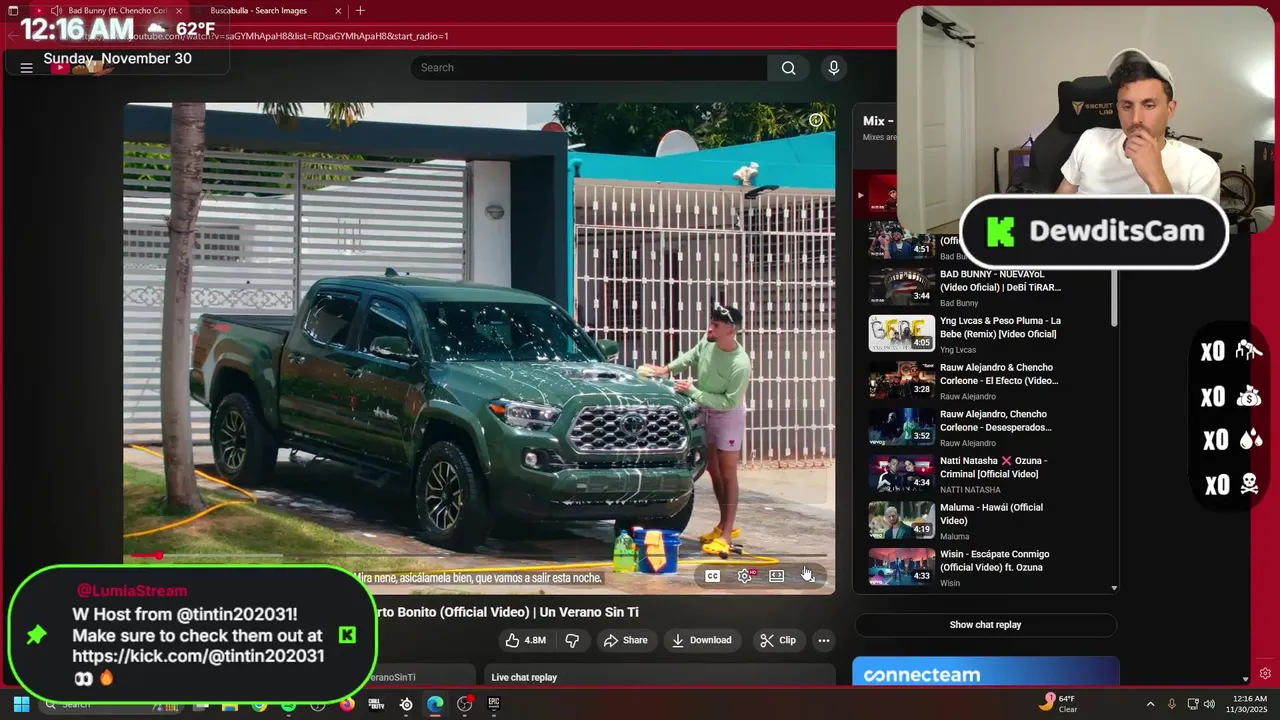This screenshot has width=1280, height=720.
Task: Click the NATTI NATASHA channel name
Action: (969, 490)
